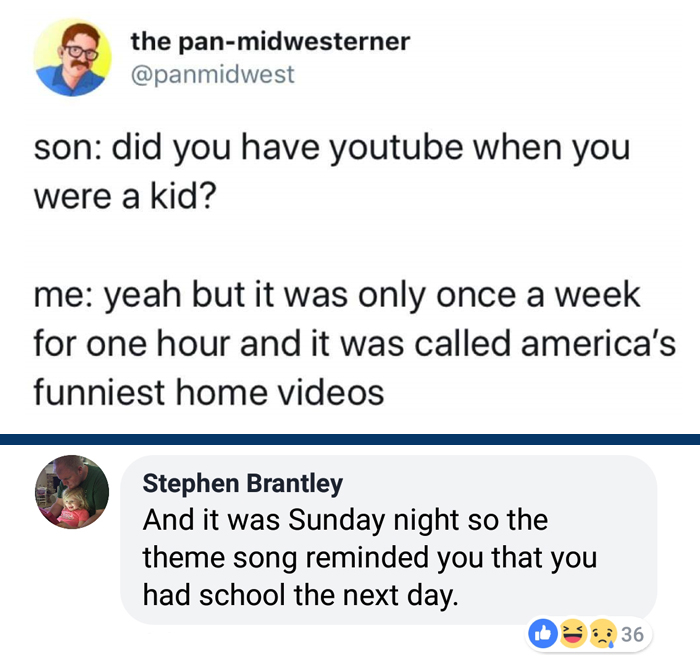Select the 'were a kid?' line
Viewport: 700px width, 658px height.
125,196
